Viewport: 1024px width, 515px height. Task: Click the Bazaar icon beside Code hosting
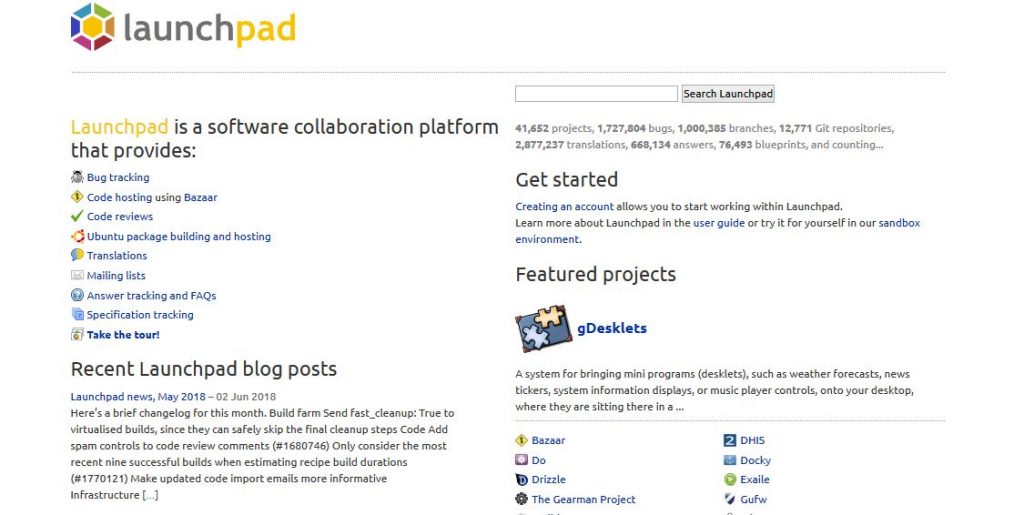[77, 196]
